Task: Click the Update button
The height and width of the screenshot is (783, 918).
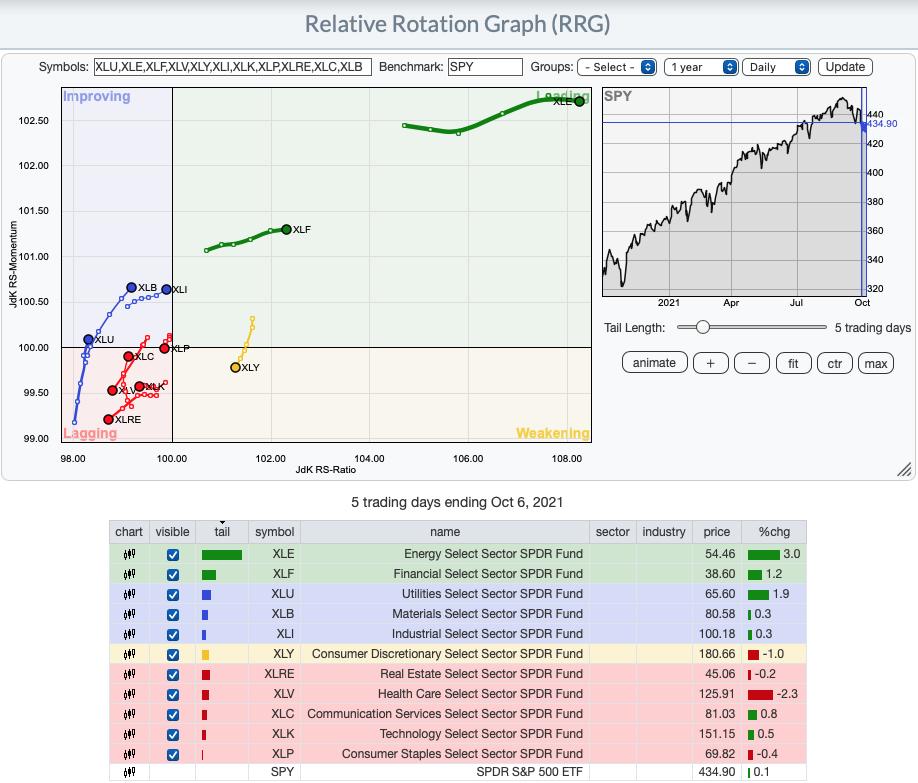Action: pos(845,67)
